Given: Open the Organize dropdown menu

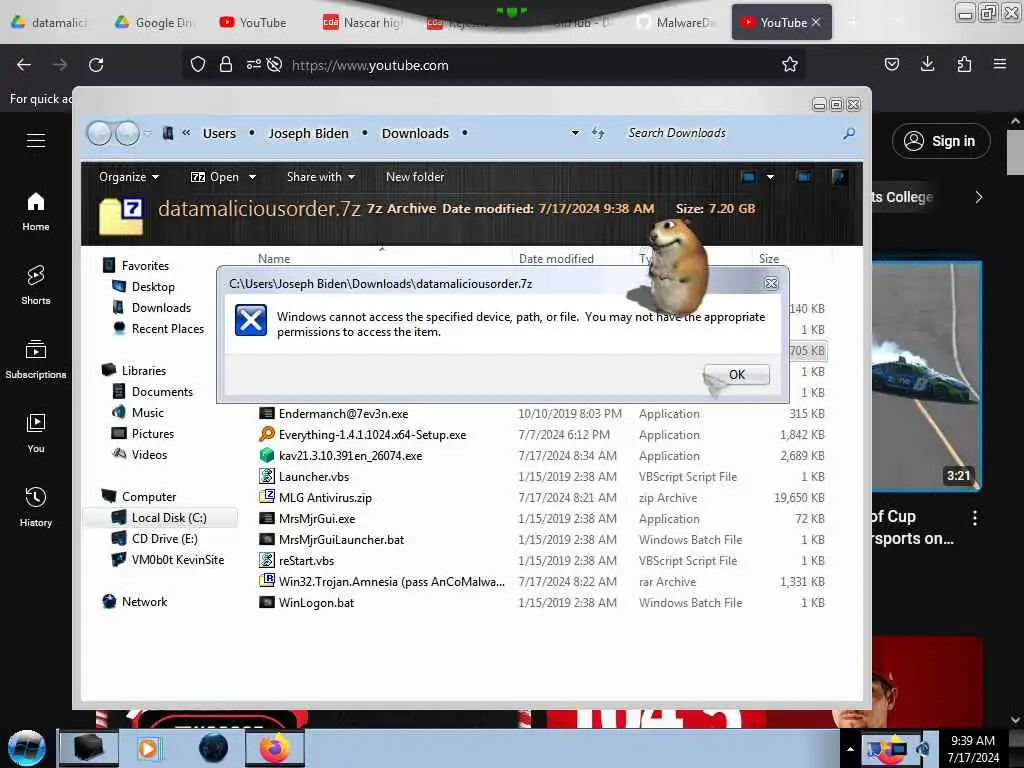Looking at the screenshot, I should (x=129, y=177).
